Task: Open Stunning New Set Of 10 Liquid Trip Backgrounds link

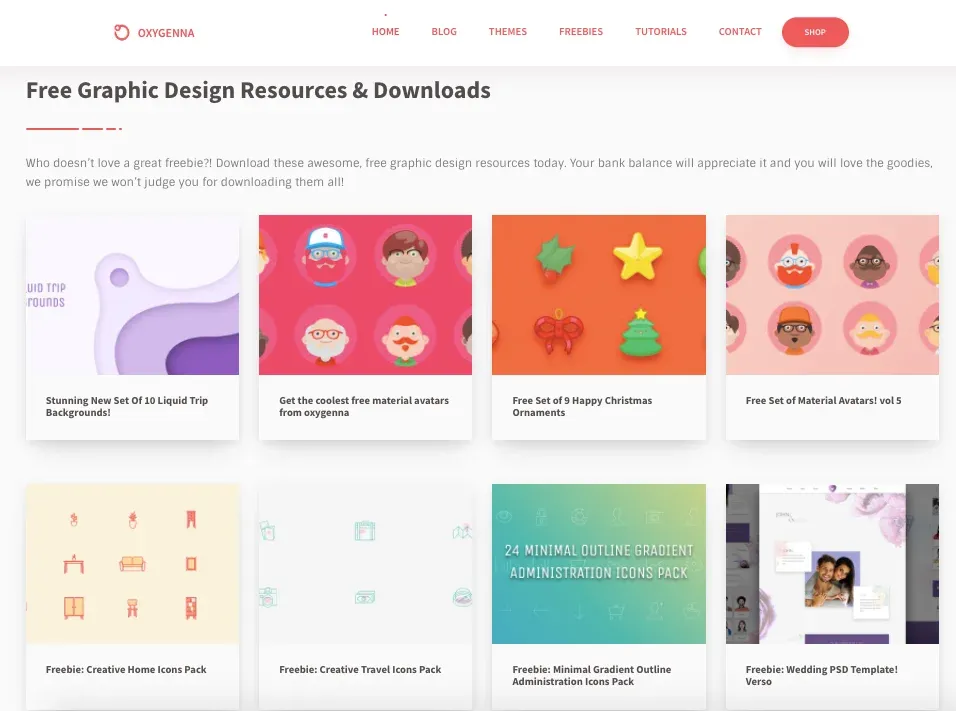Action: (x=127, y=406)
